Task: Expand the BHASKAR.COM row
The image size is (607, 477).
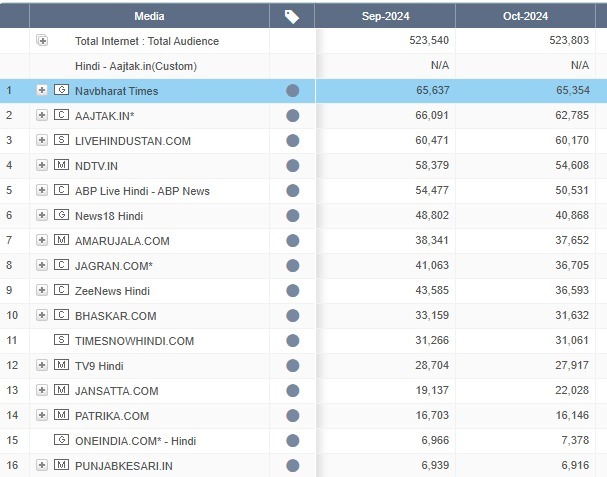Action: click(42, 315)
